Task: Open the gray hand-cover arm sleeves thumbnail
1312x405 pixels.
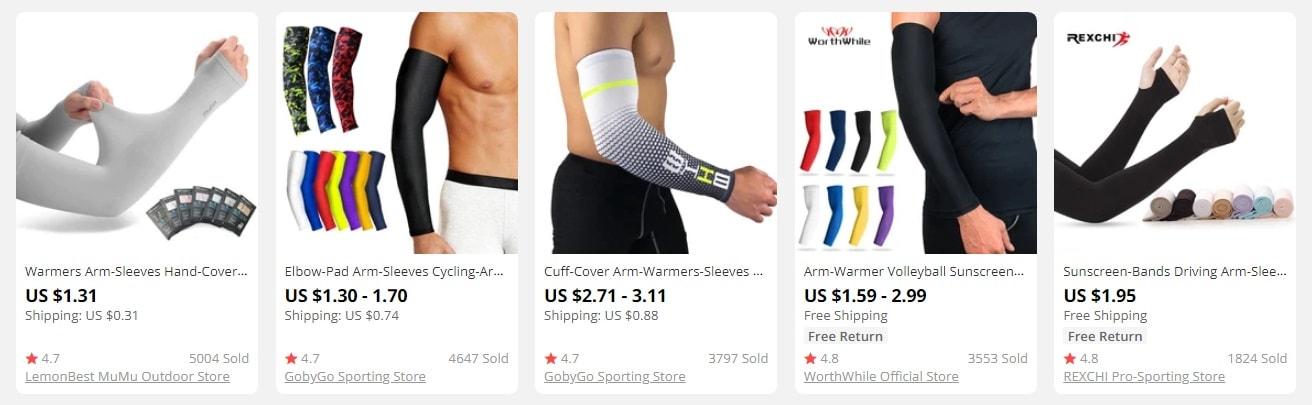Action: click(137, 133)
